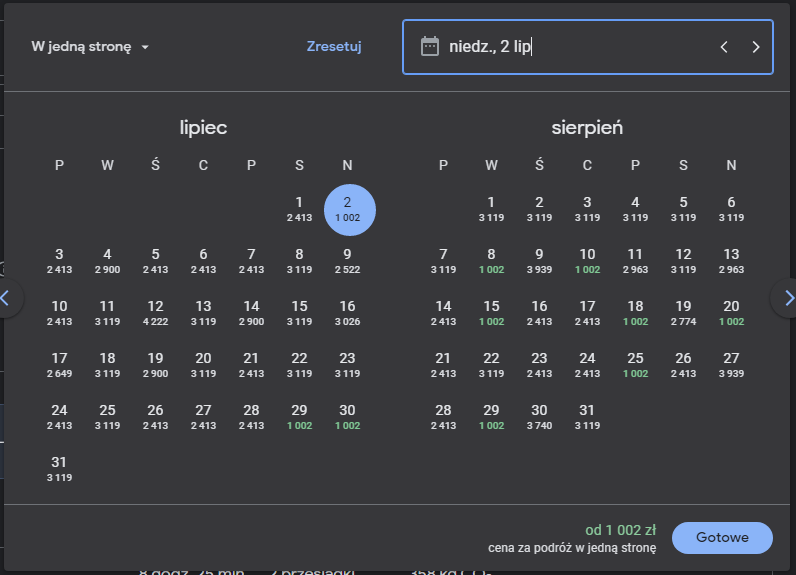
Task: Choose July 9 priced 2 522
Action: click(347, 261)
